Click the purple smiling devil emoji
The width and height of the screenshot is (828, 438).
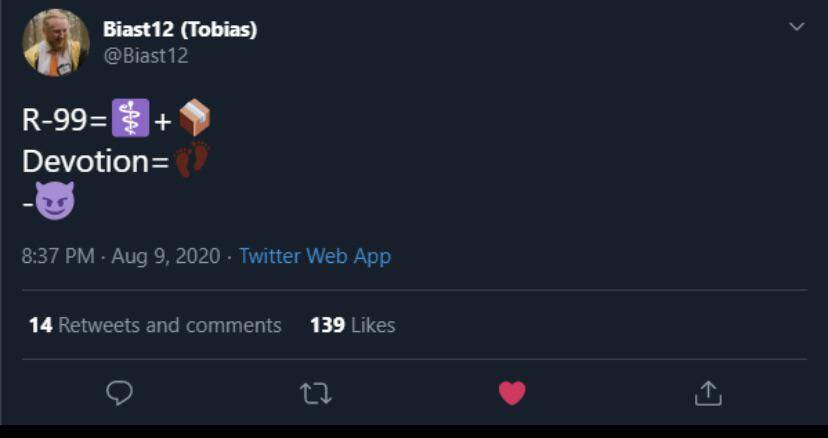(55, 201)
